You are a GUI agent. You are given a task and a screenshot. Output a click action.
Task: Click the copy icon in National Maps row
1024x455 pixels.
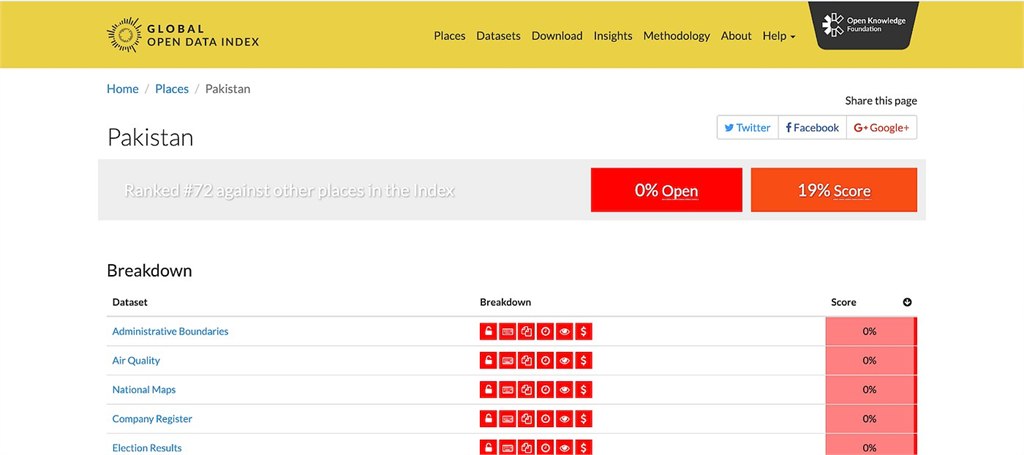[526, 390]
